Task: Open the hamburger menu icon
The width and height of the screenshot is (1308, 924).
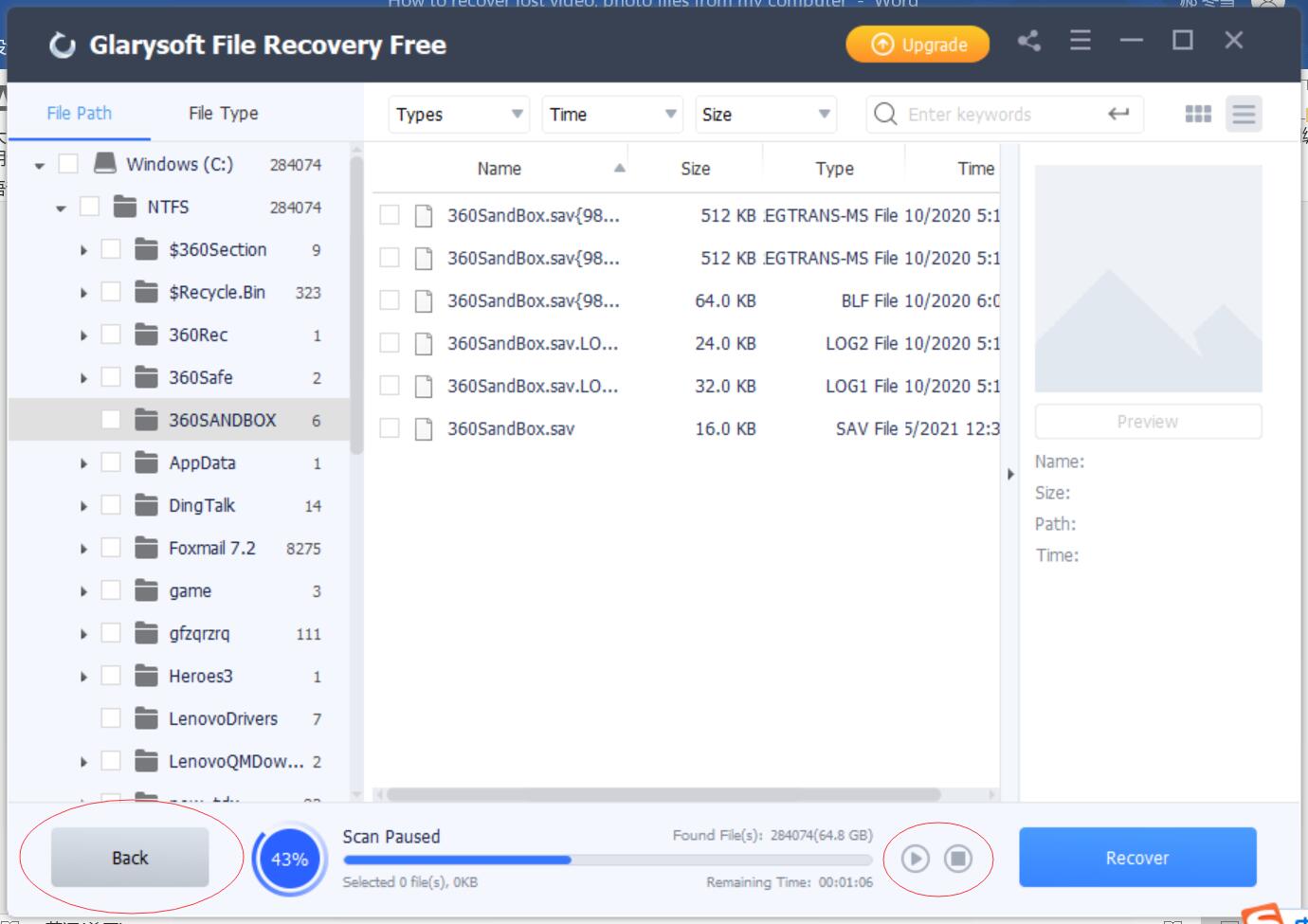Action: click(1080, 41)
